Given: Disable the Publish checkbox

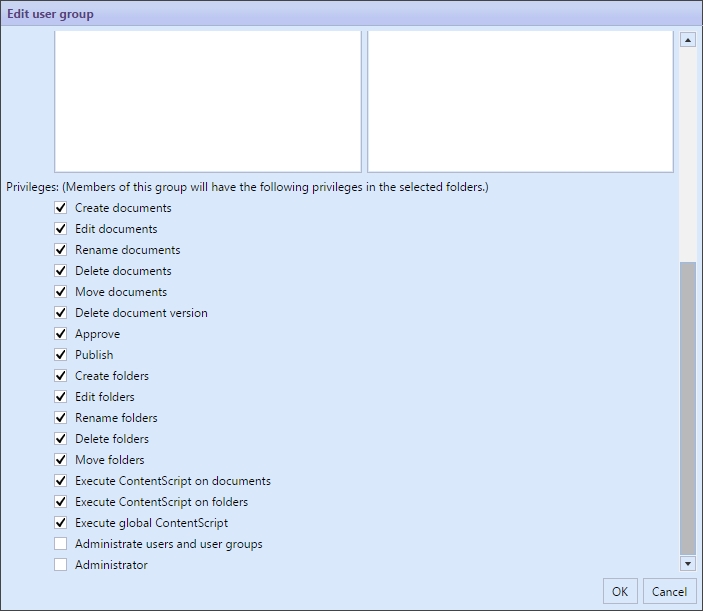Looking at the screenshot, I should point(61,355).
